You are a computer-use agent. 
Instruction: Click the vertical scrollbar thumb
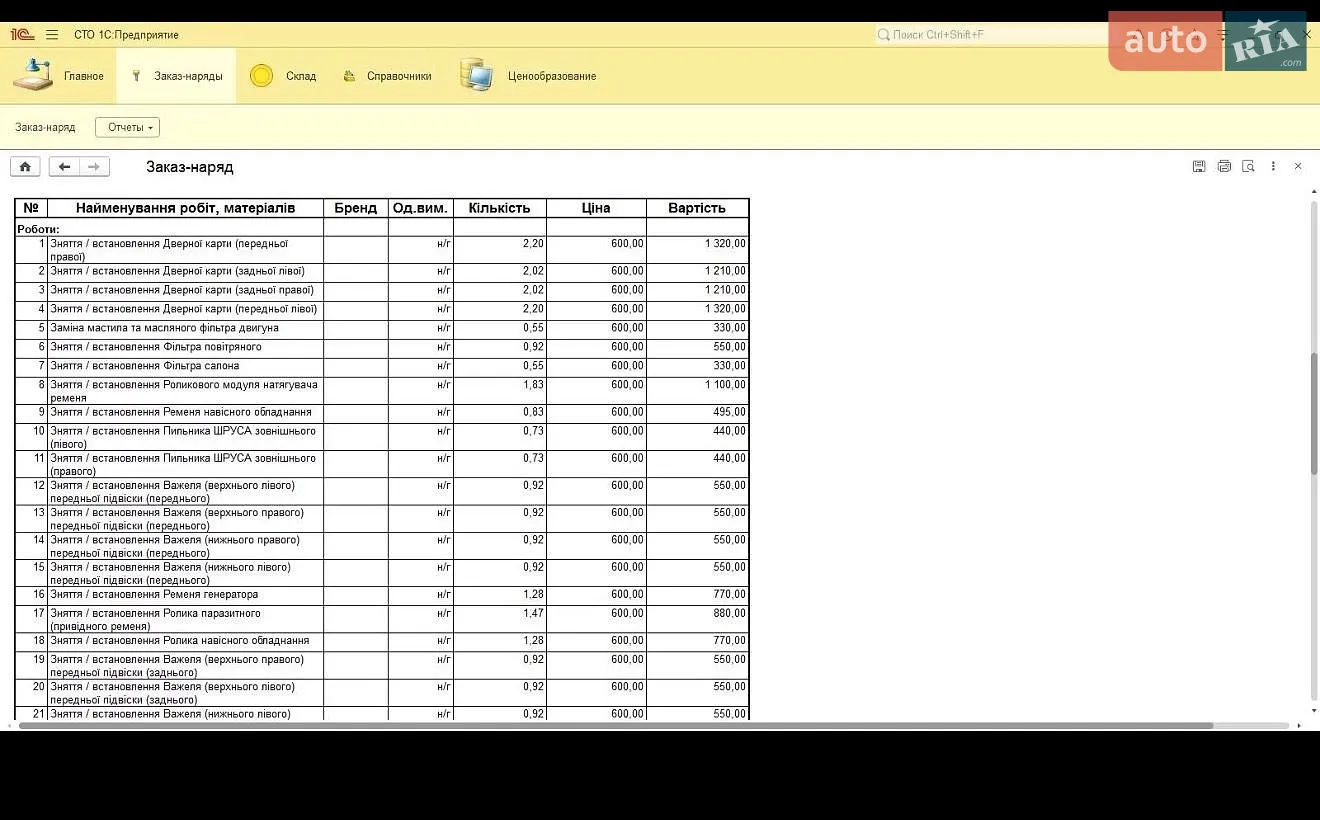[x=1314, y=413]
